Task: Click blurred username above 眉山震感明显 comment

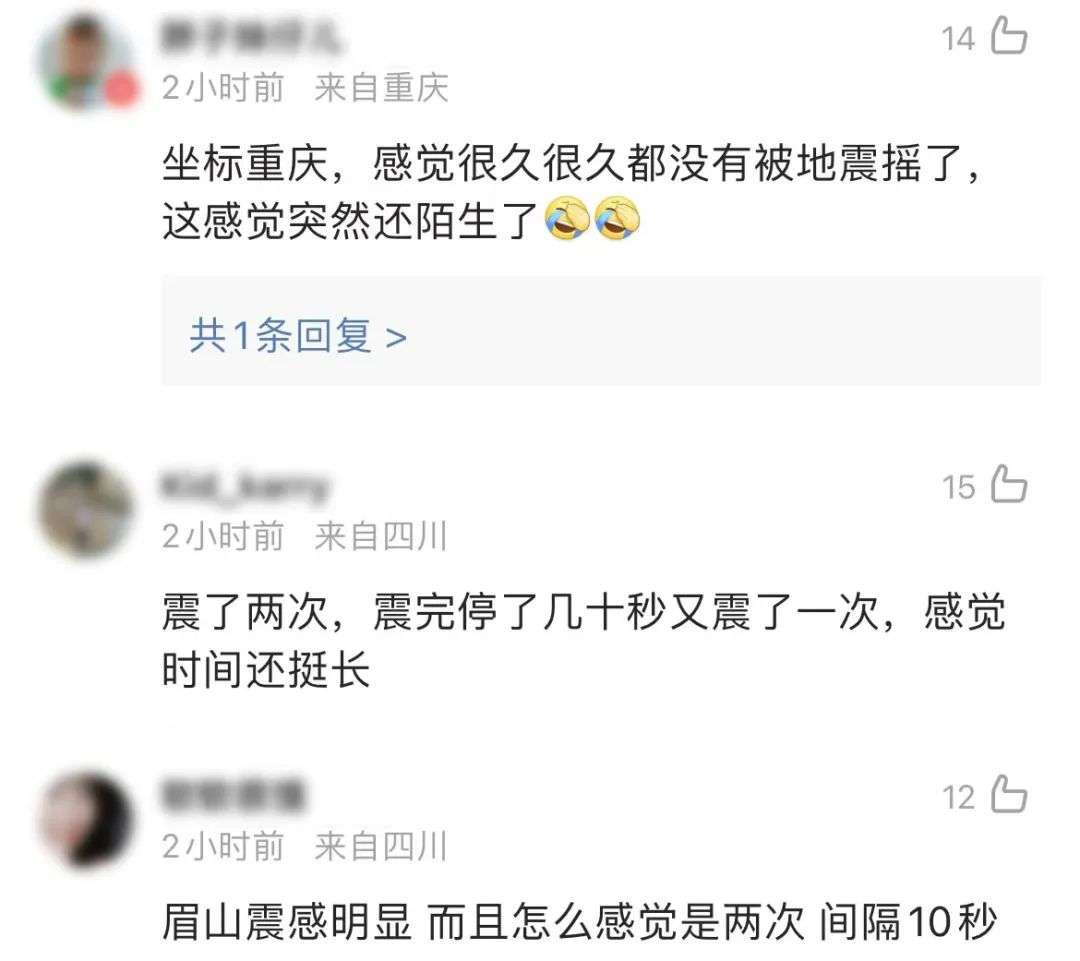Action: pos(233,796)
